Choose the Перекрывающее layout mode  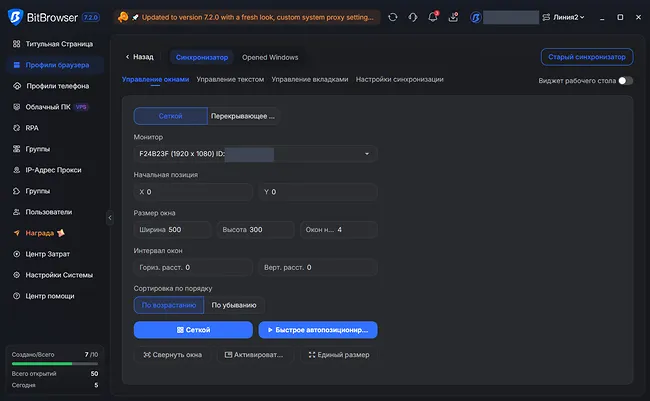[243, 116]
